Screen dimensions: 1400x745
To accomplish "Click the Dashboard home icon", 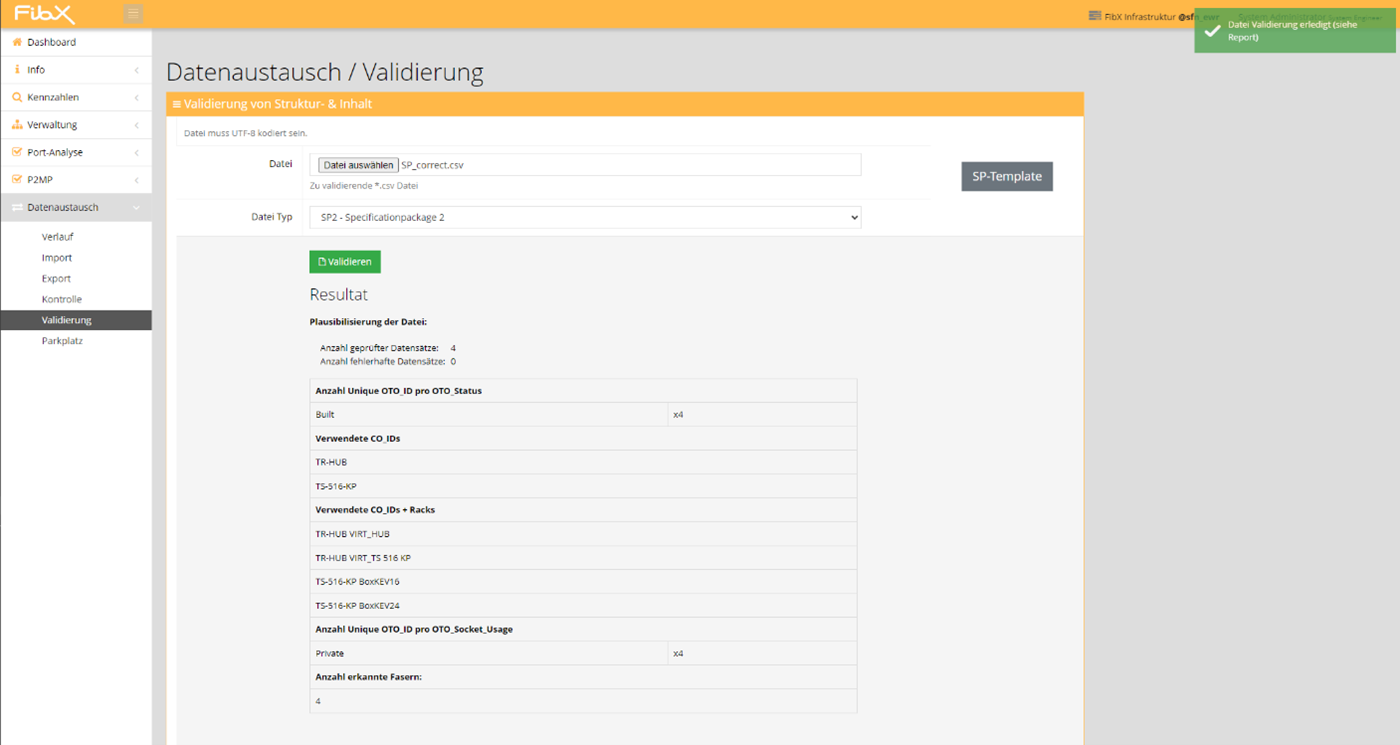I will (x=17, y=42).
